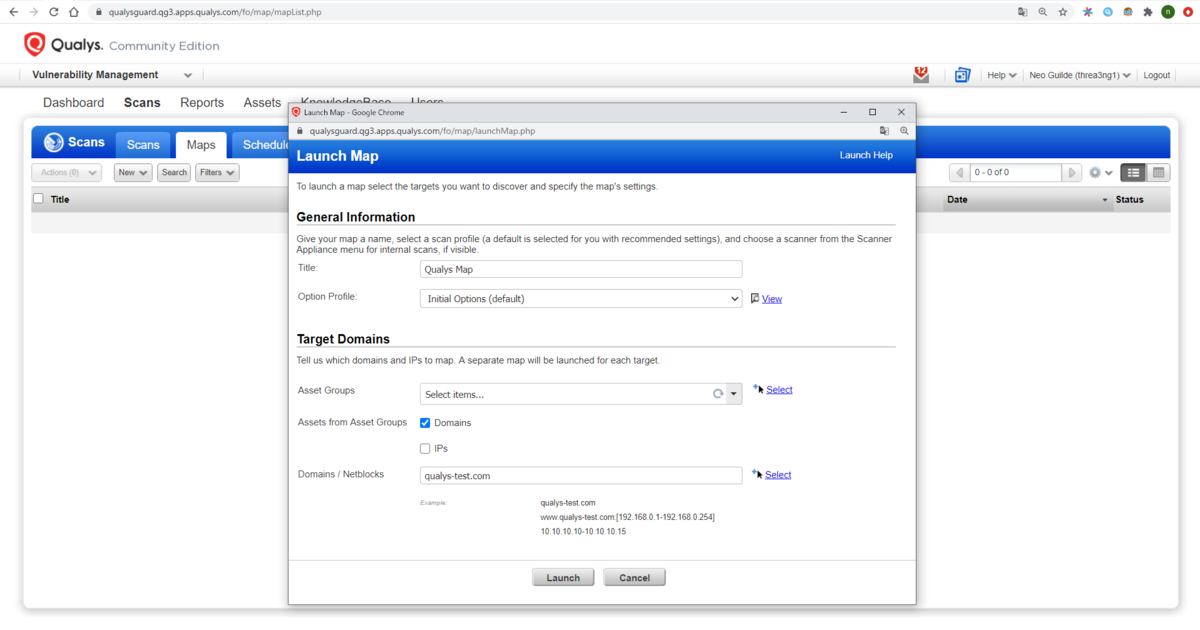
Task: Switch to the Schedules tab
Action: point(262,145)
